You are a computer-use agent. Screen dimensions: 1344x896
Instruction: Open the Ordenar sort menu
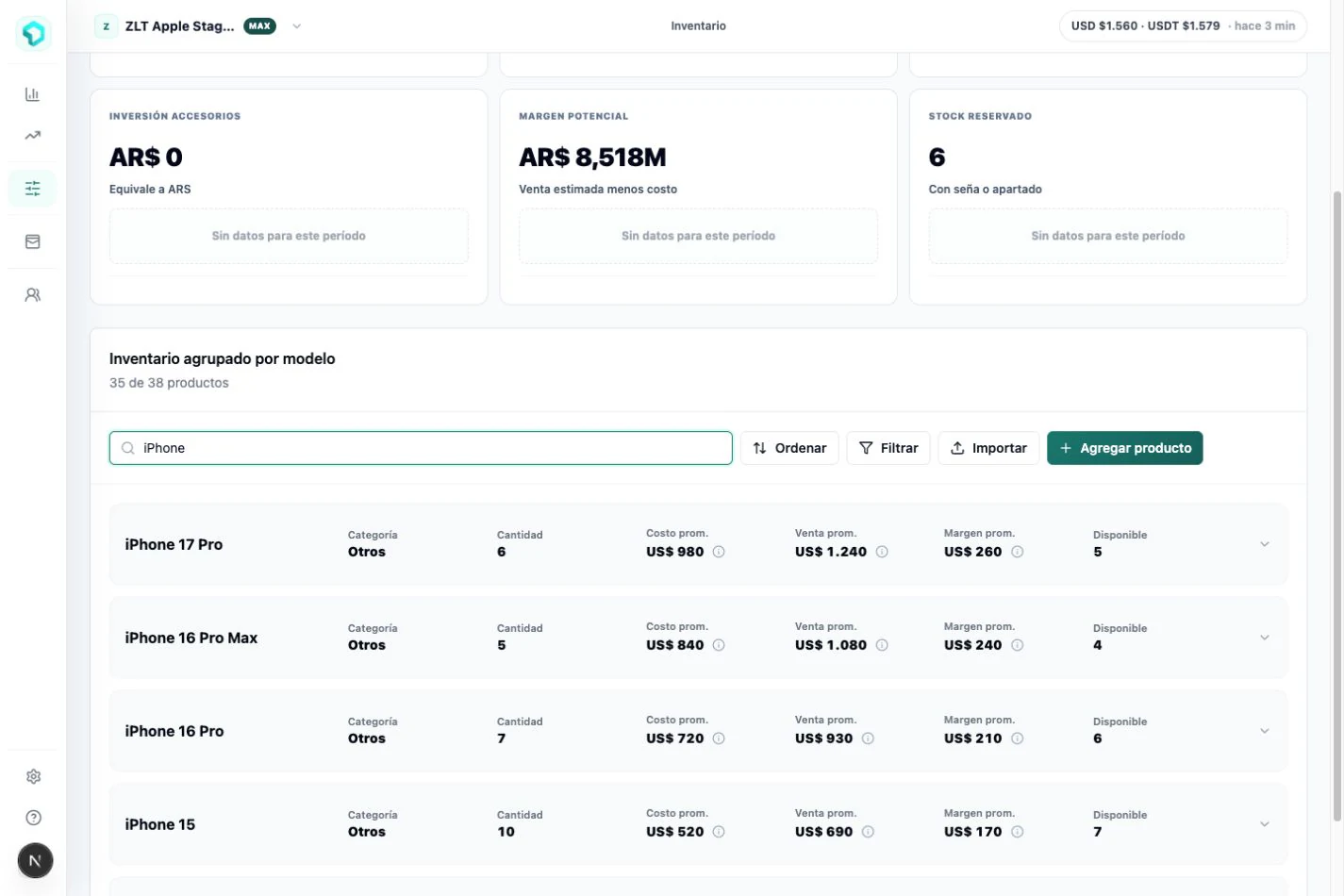tap(789, 448)
